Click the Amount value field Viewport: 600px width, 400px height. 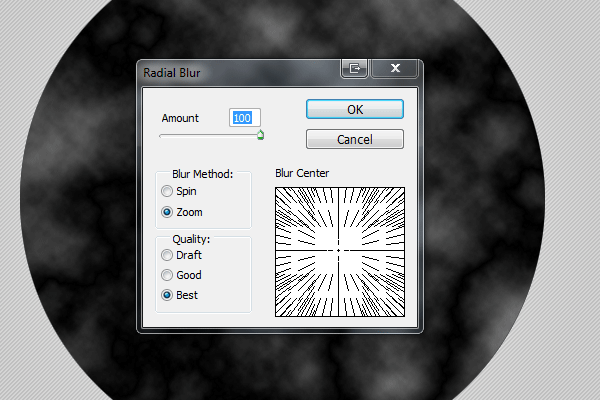point(245,118)
